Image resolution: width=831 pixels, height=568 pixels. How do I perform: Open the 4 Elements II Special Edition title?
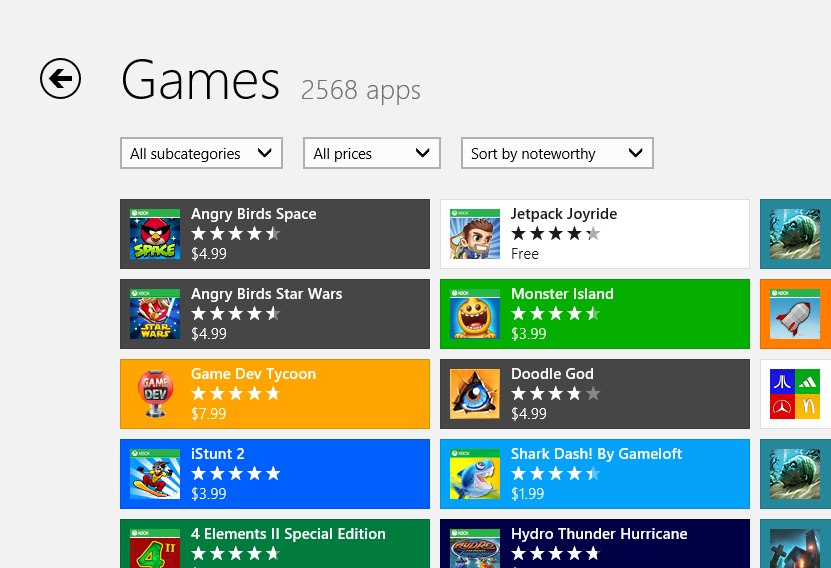(288, 534)
